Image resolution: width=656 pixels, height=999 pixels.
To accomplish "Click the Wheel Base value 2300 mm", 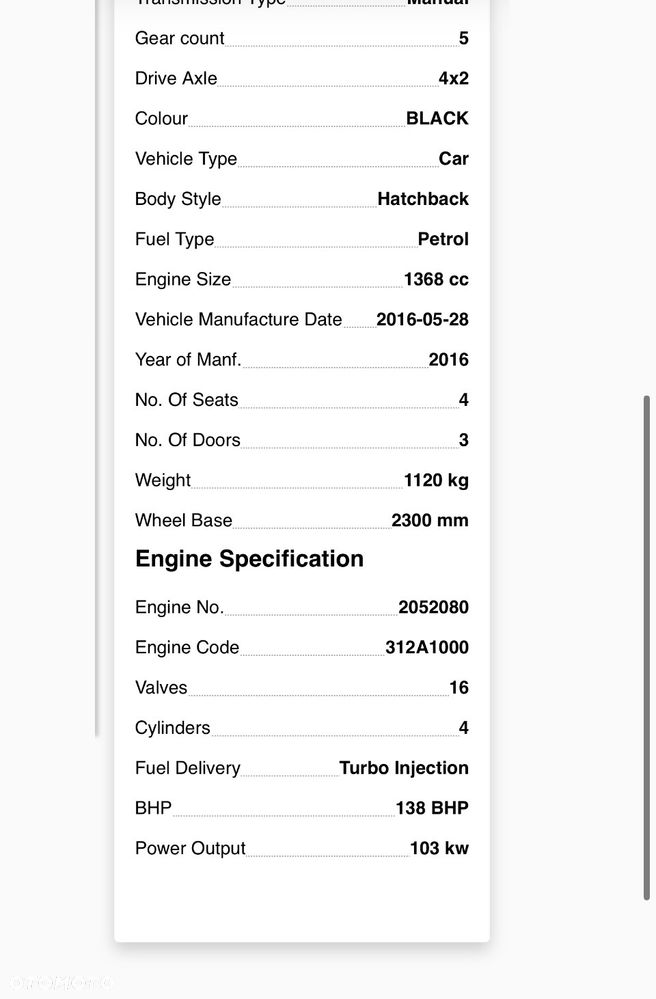I will [429, 520].
